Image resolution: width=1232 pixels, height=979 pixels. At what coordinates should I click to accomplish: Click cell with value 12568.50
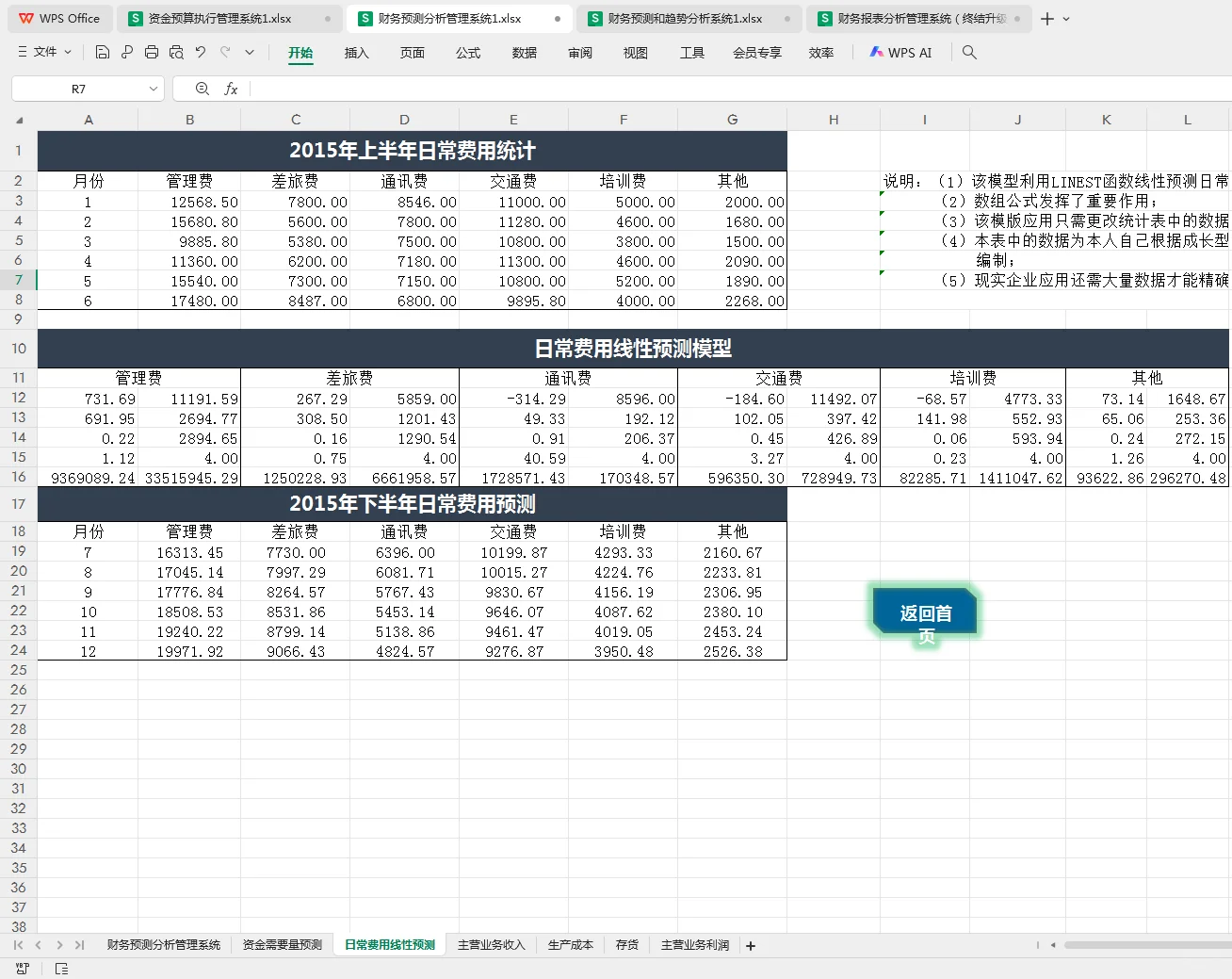(x=189, y=202)
